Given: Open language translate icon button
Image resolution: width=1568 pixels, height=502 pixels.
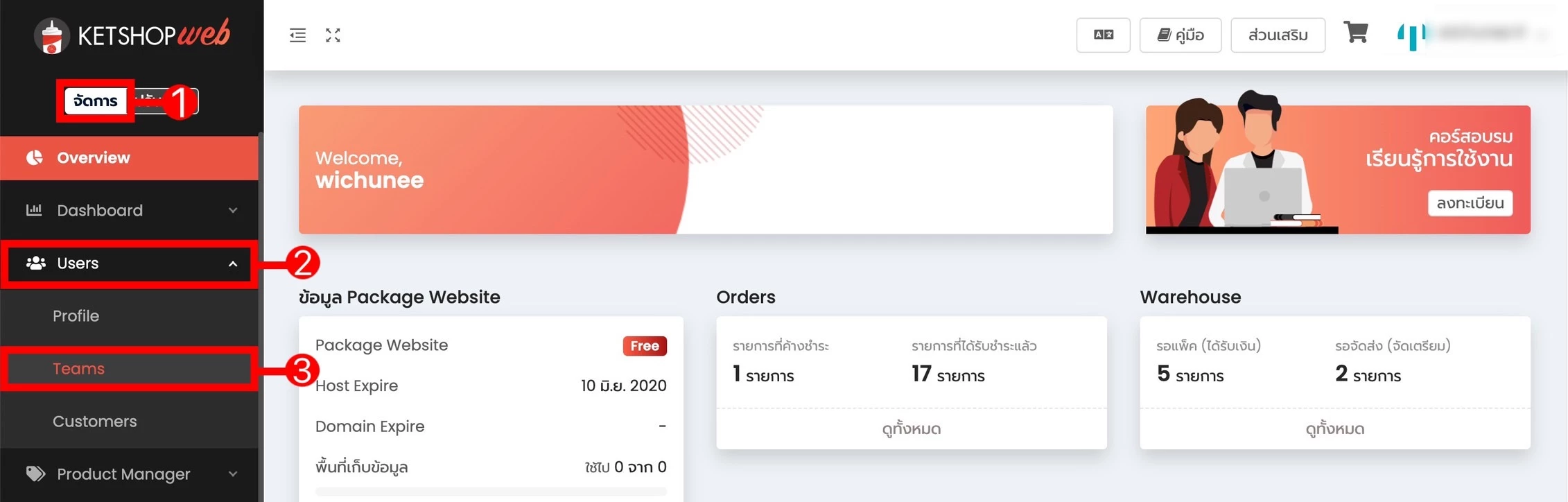Looking at the screenshot, I should [1103, 35].
